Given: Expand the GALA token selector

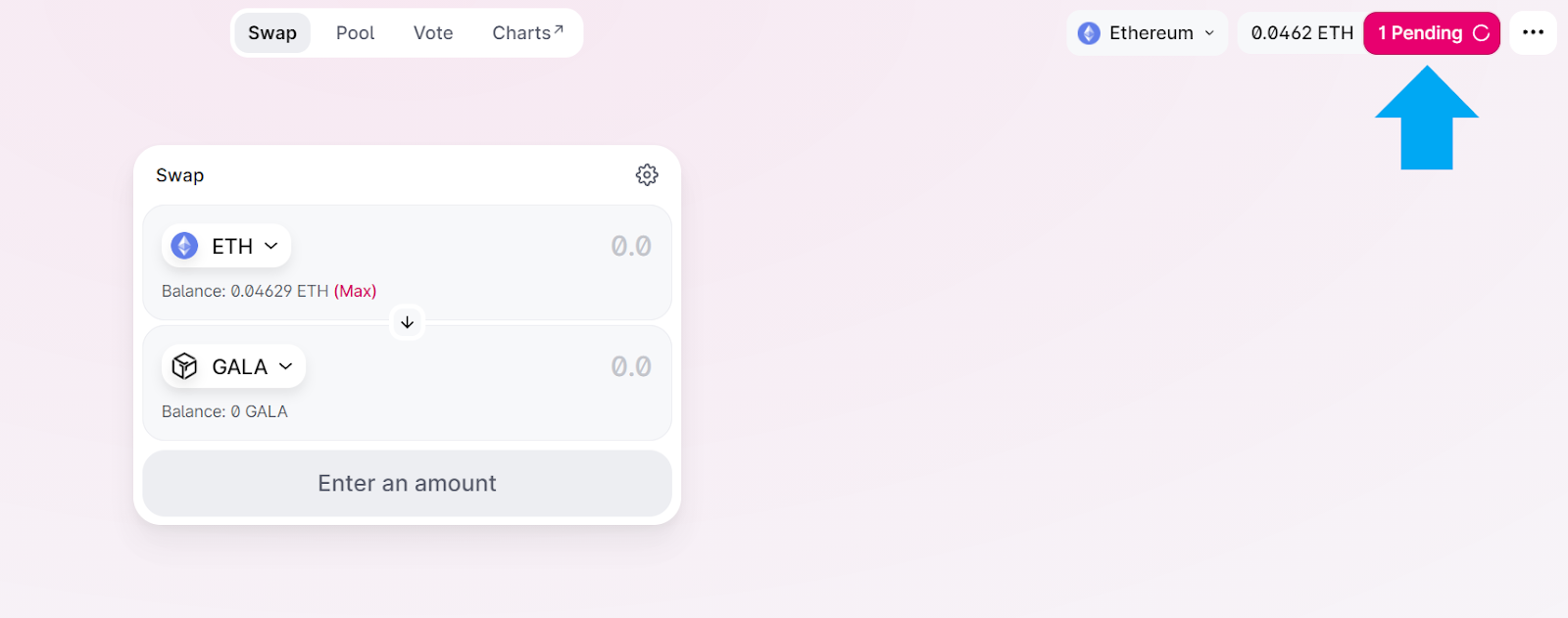Looking at the screenshot, I should click(x=233, y=366).
